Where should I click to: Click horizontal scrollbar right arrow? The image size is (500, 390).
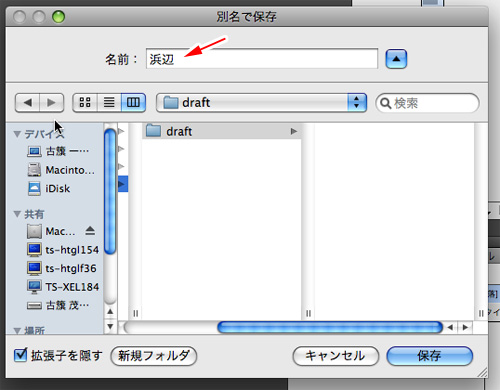click(x=465, y=328)
